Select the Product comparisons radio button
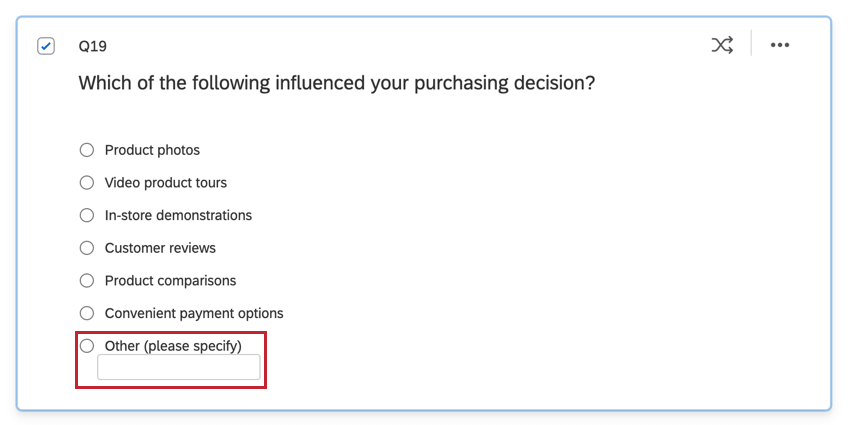Screen dimensions: 850x425 (x=87, y=281)
